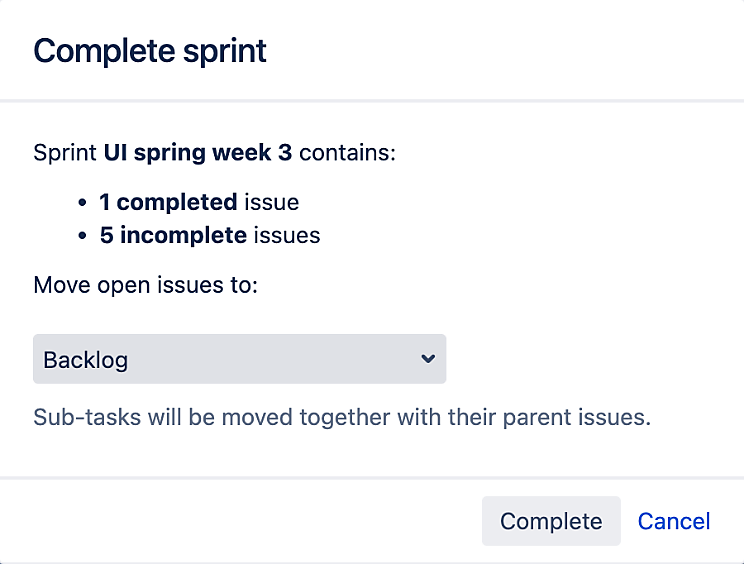This screenshot has height=564, width=744.
Task: Click the Complete sprint dialog heading
Action: click(150, 51)
